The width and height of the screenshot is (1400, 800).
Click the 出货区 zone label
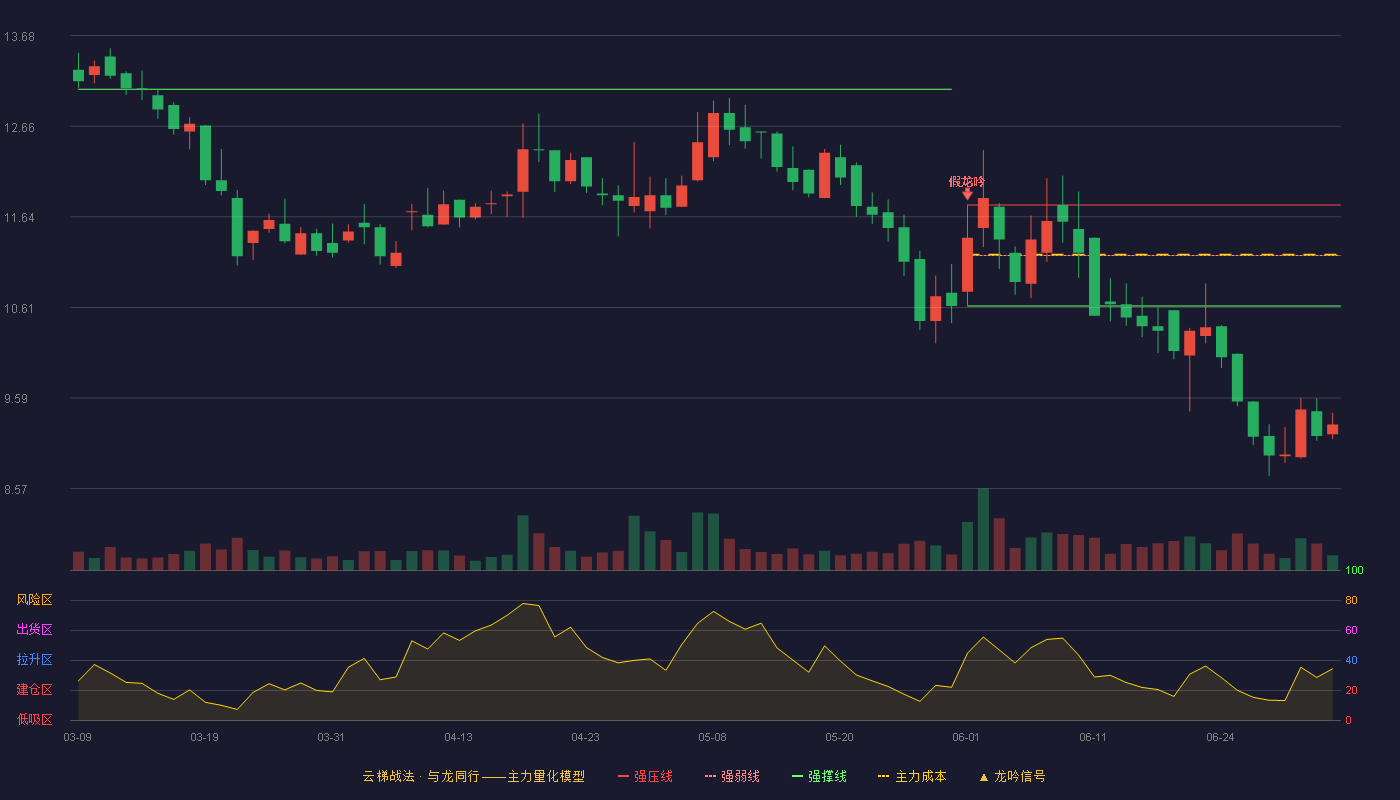coord(35,630)
